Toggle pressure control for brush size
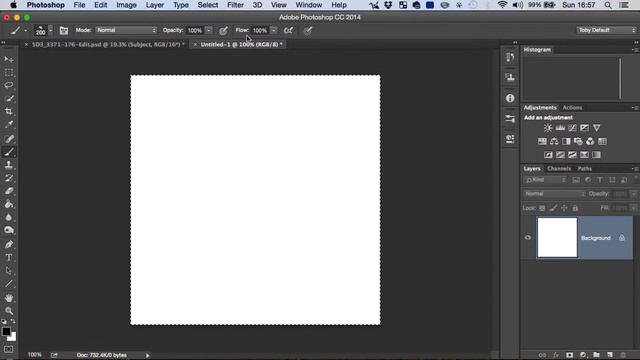 [x=308, y=31]
